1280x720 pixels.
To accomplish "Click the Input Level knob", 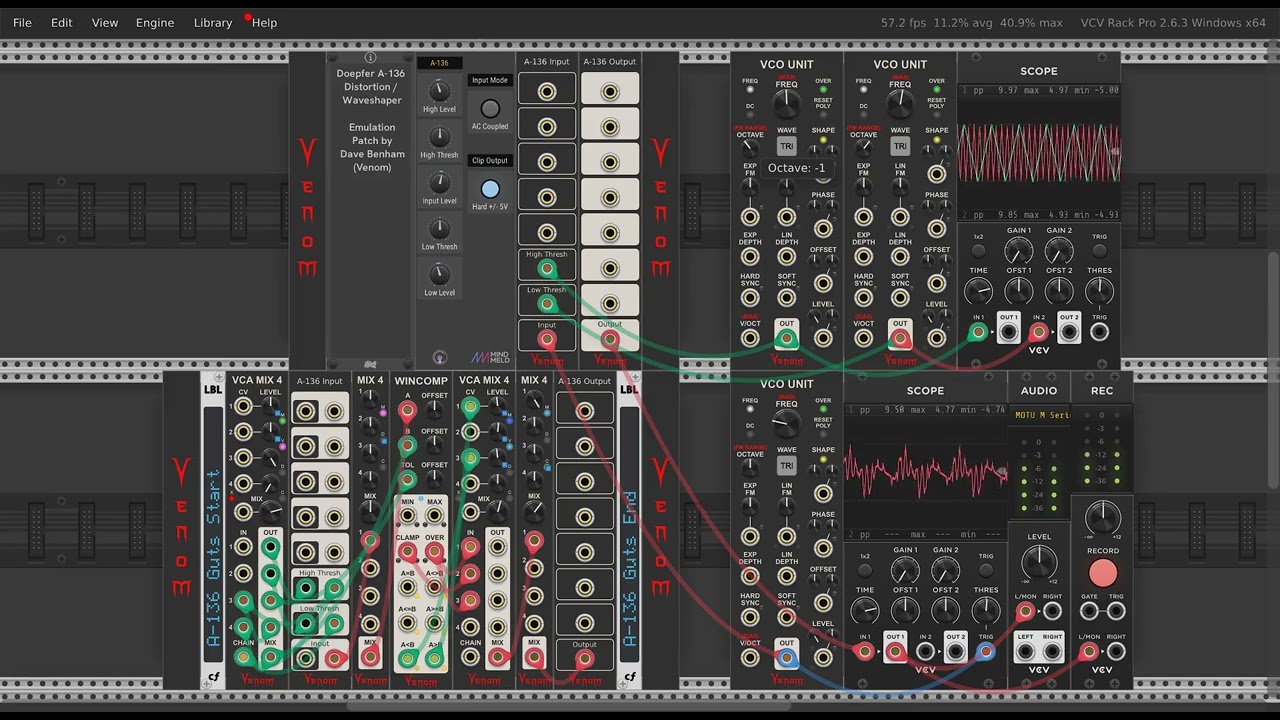I will (439, 183).
